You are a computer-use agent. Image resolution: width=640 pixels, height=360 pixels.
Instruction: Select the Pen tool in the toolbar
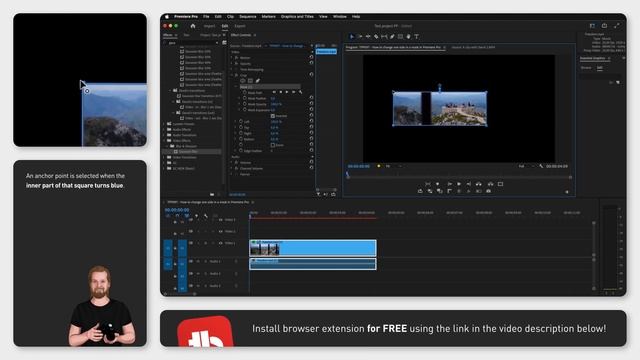[392, 36]
